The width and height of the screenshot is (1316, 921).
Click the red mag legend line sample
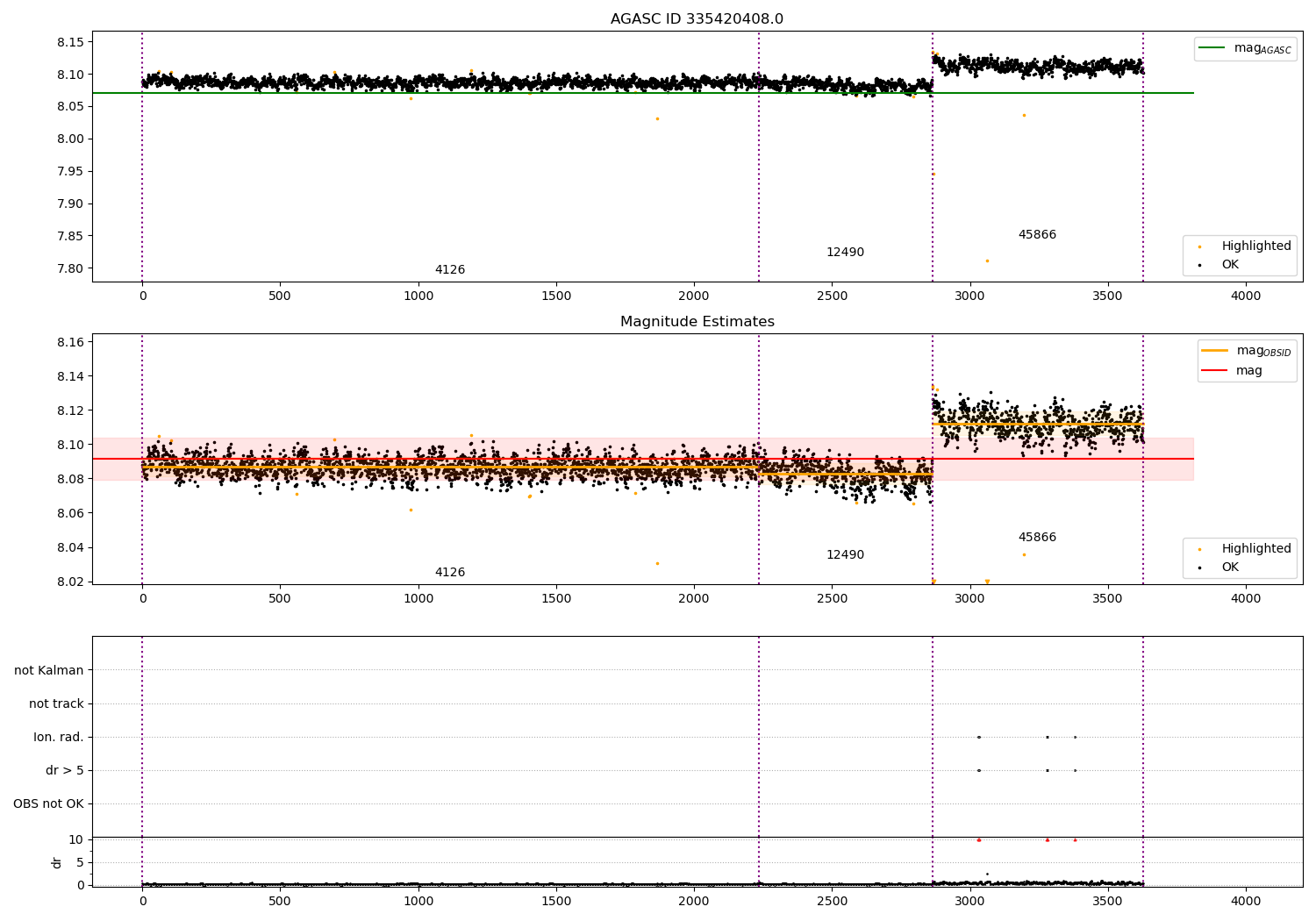tap(1214, 371)
